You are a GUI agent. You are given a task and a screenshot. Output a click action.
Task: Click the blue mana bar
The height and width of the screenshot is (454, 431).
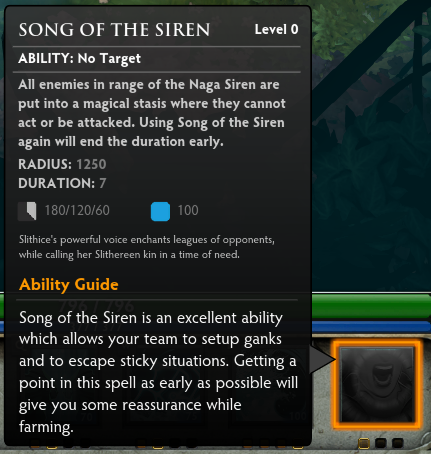(371, 327)
